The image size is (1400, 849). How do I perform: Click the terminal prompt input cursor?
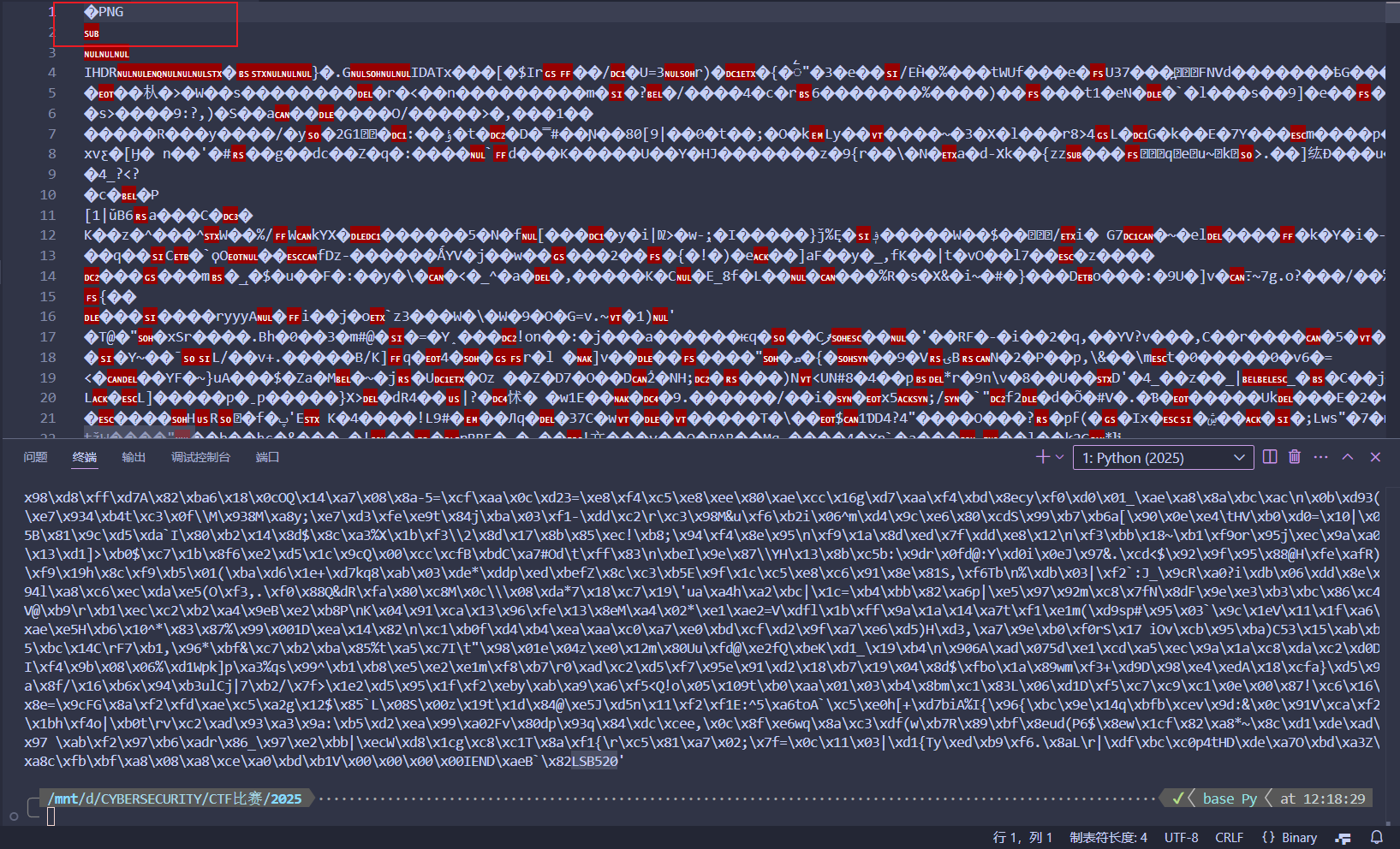51,816
